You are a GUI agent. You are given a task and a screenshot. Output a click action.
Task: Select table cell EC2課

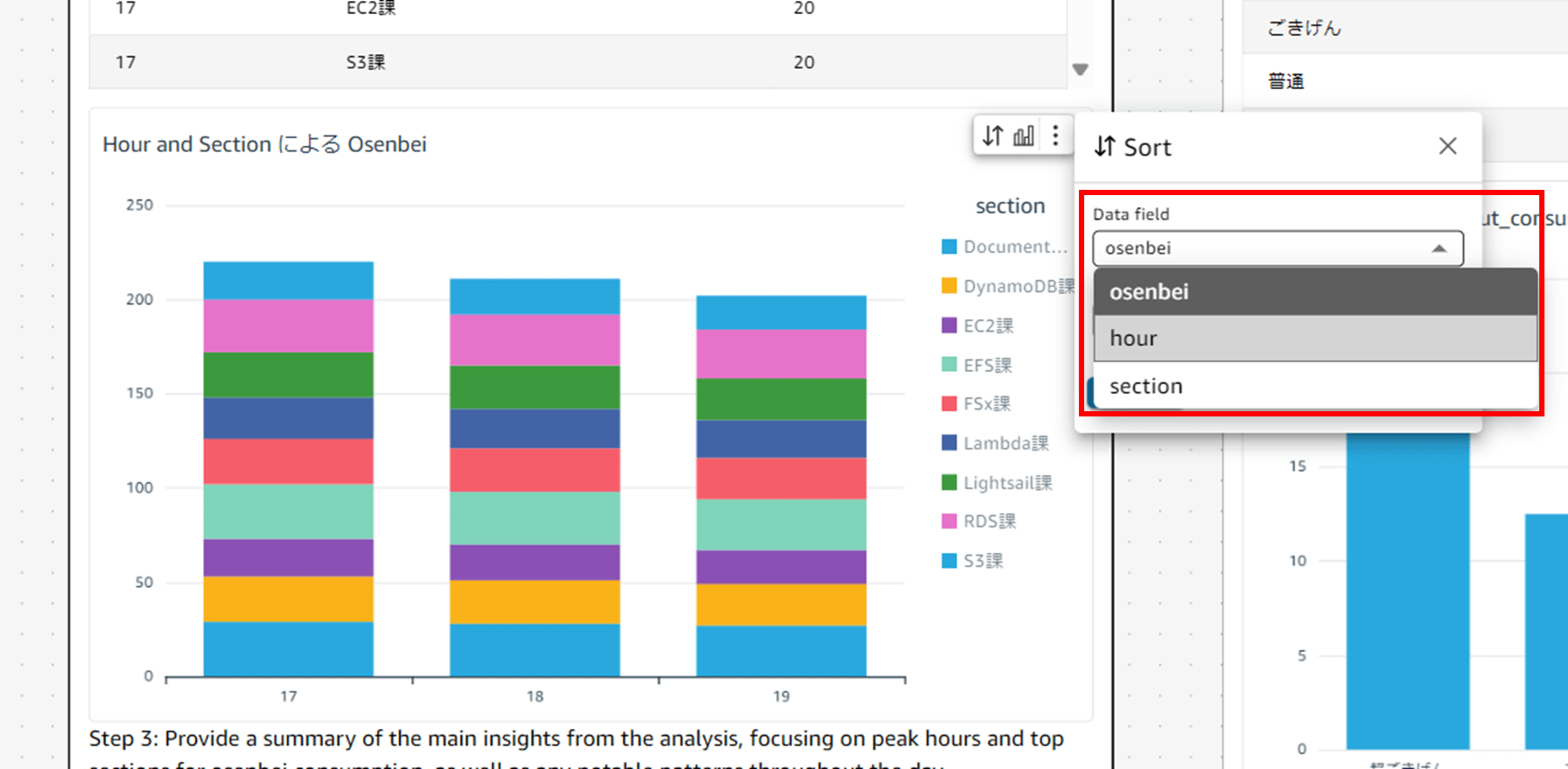click(371, 8)
